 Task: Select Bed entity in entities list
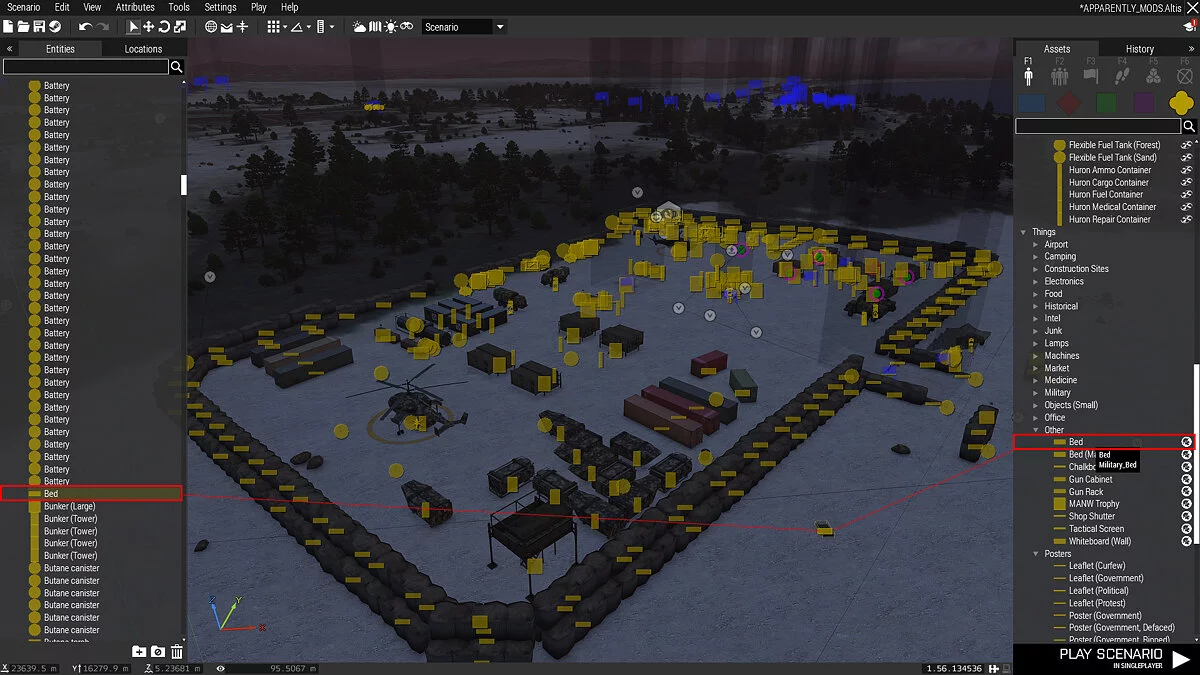pos(91,493)
